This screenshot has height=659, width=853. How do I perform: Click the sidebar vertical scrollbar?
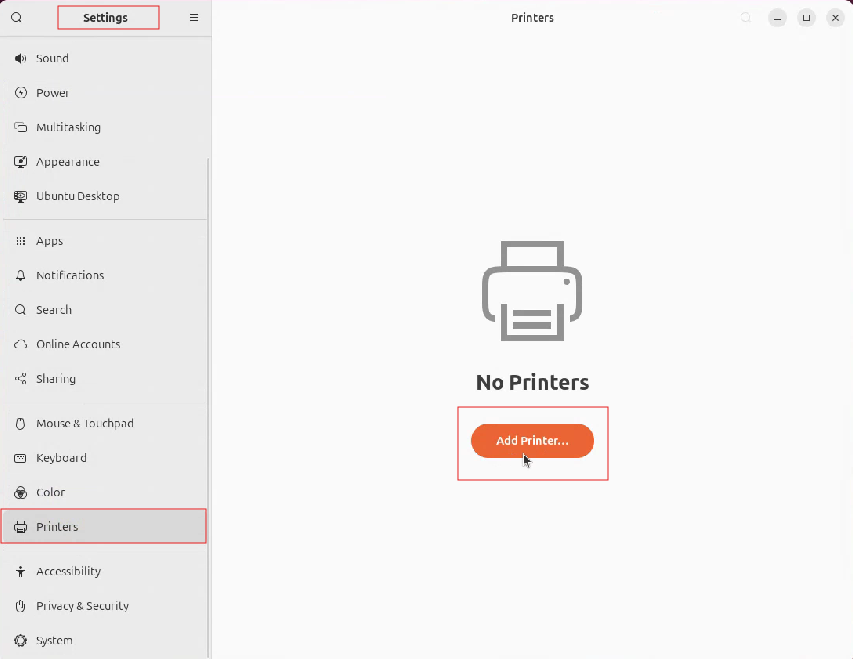(x=209, y=408)
